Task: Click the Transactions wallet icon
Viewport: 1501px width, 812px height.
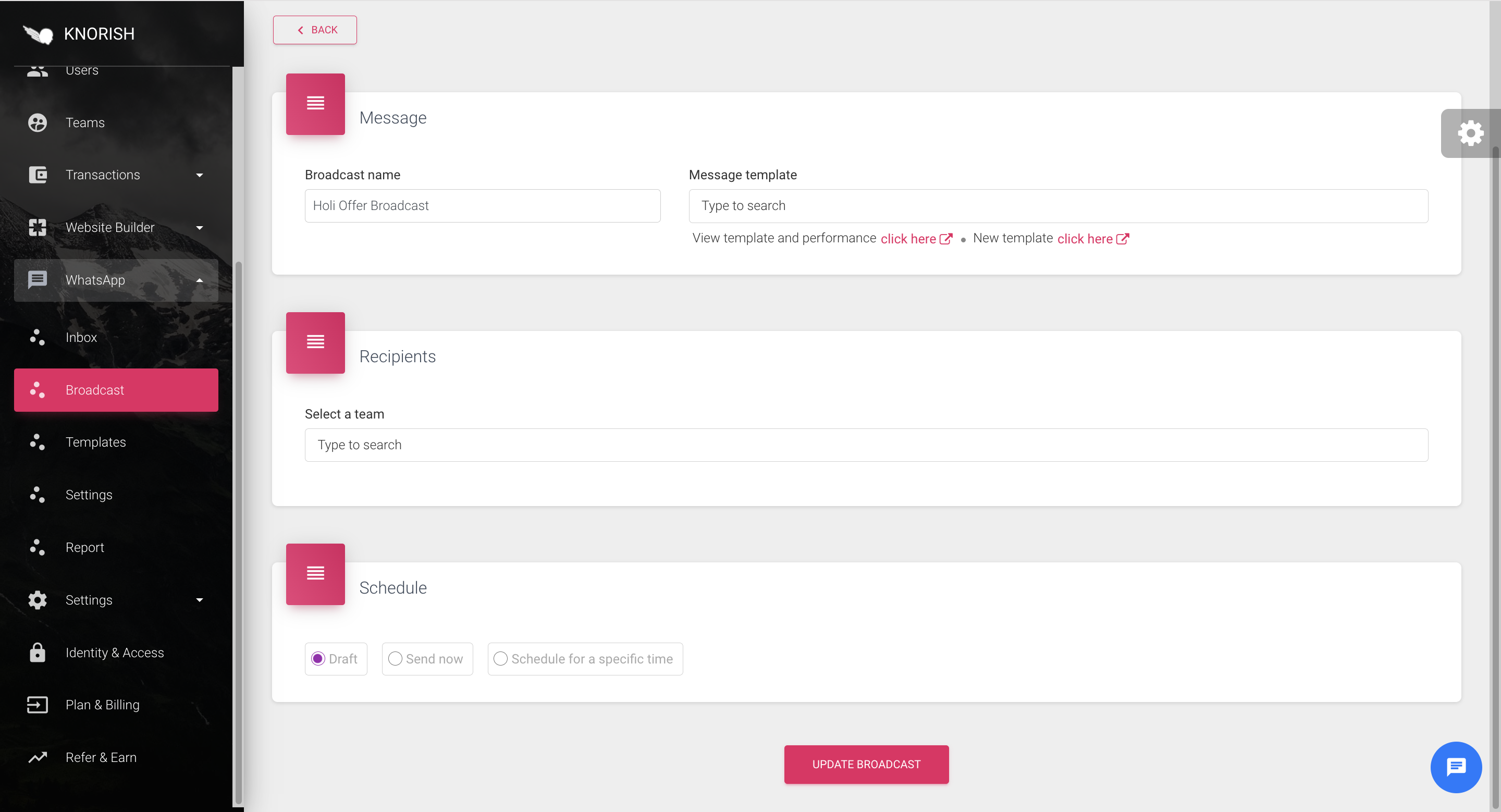Action: 38,175
